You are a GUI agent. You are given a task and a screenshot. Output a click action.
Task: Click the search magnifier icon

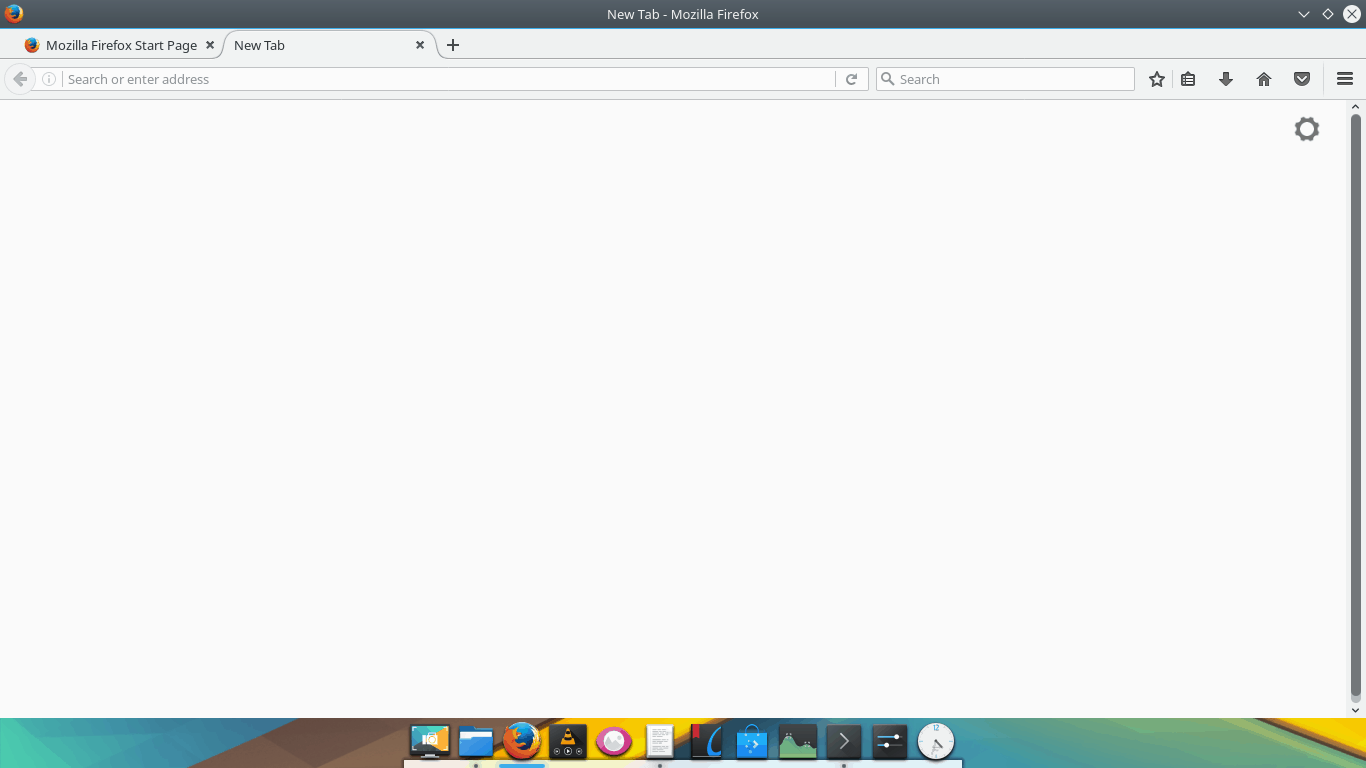(887, 79)
